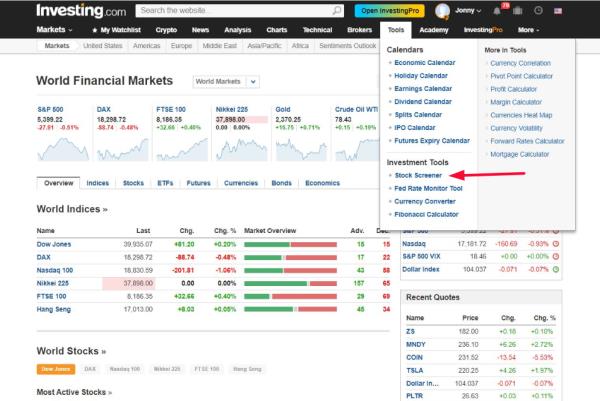Image resolution: width=600 pixels, height=401 pixels.
Task: Switch to the Futures tab
Action: (199, 183)
